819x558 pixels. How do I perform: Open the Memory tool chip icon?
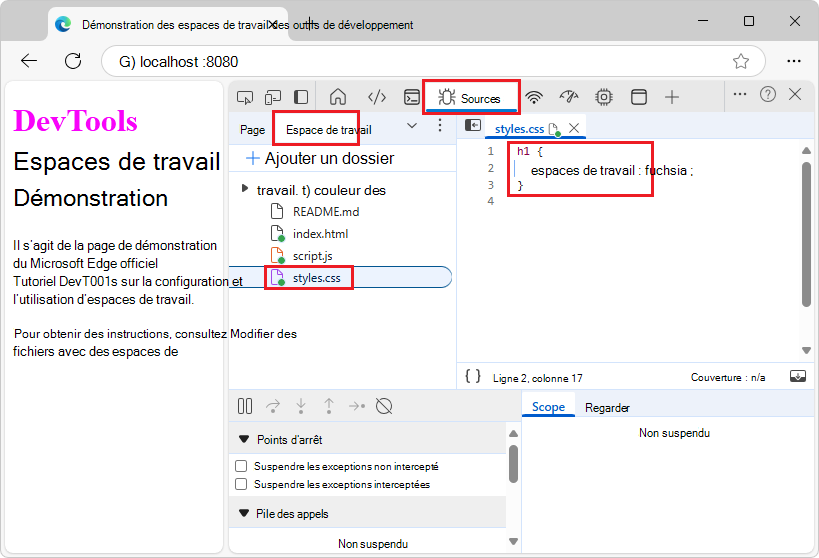[604, 97]
